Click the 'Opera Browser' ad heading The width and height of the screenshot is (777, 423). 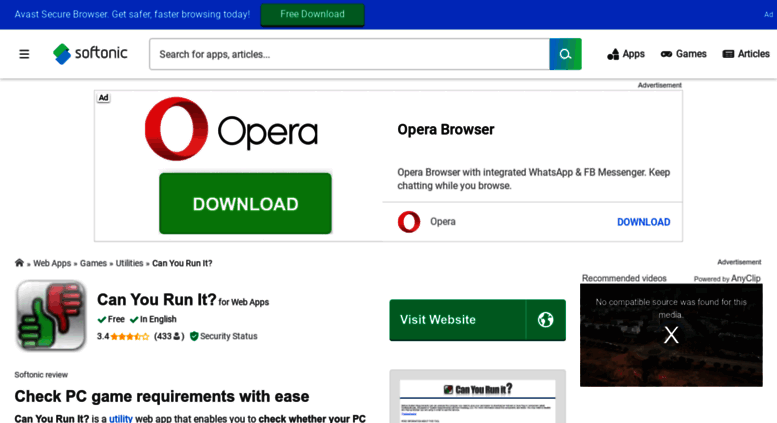click(x=445, y=130)
